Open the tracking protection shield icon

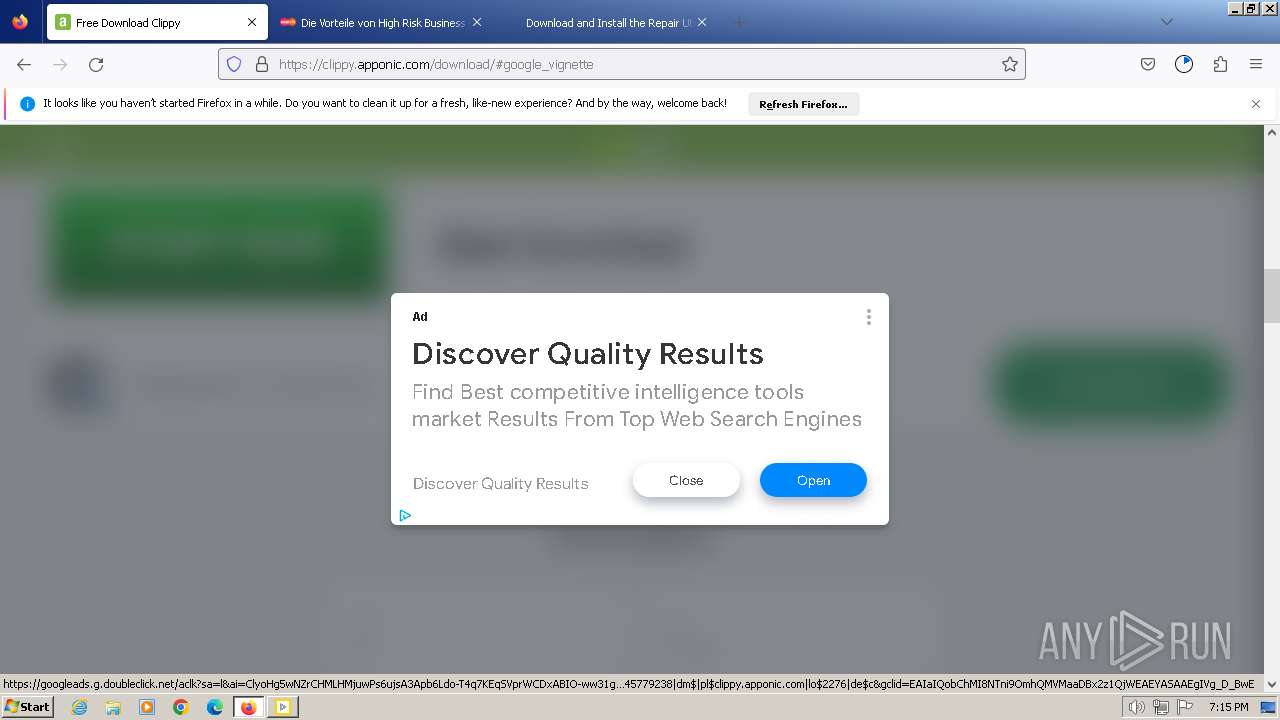pyautogui.click(x=234, y=64)
